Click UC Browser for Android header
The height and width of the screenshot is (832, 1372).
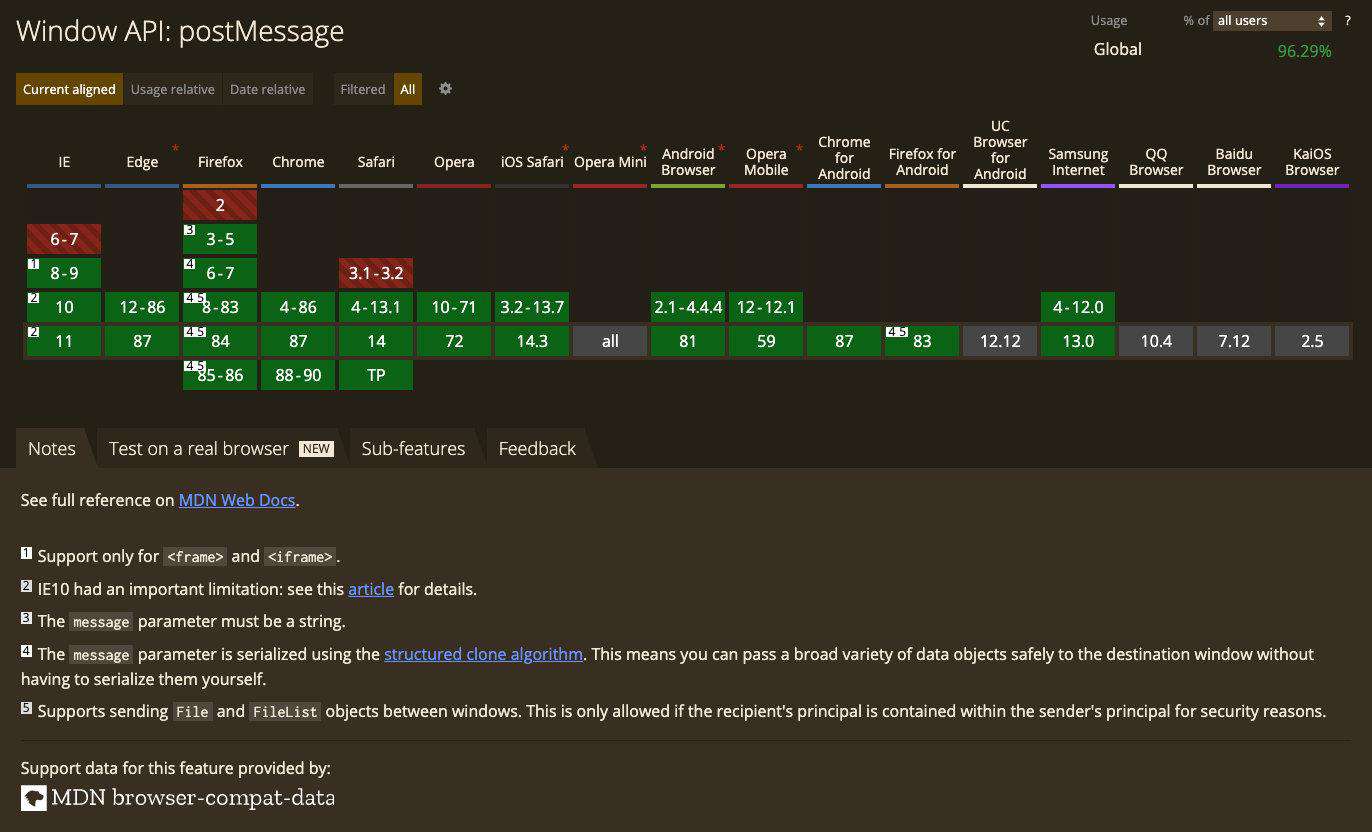coord(1000,150)
